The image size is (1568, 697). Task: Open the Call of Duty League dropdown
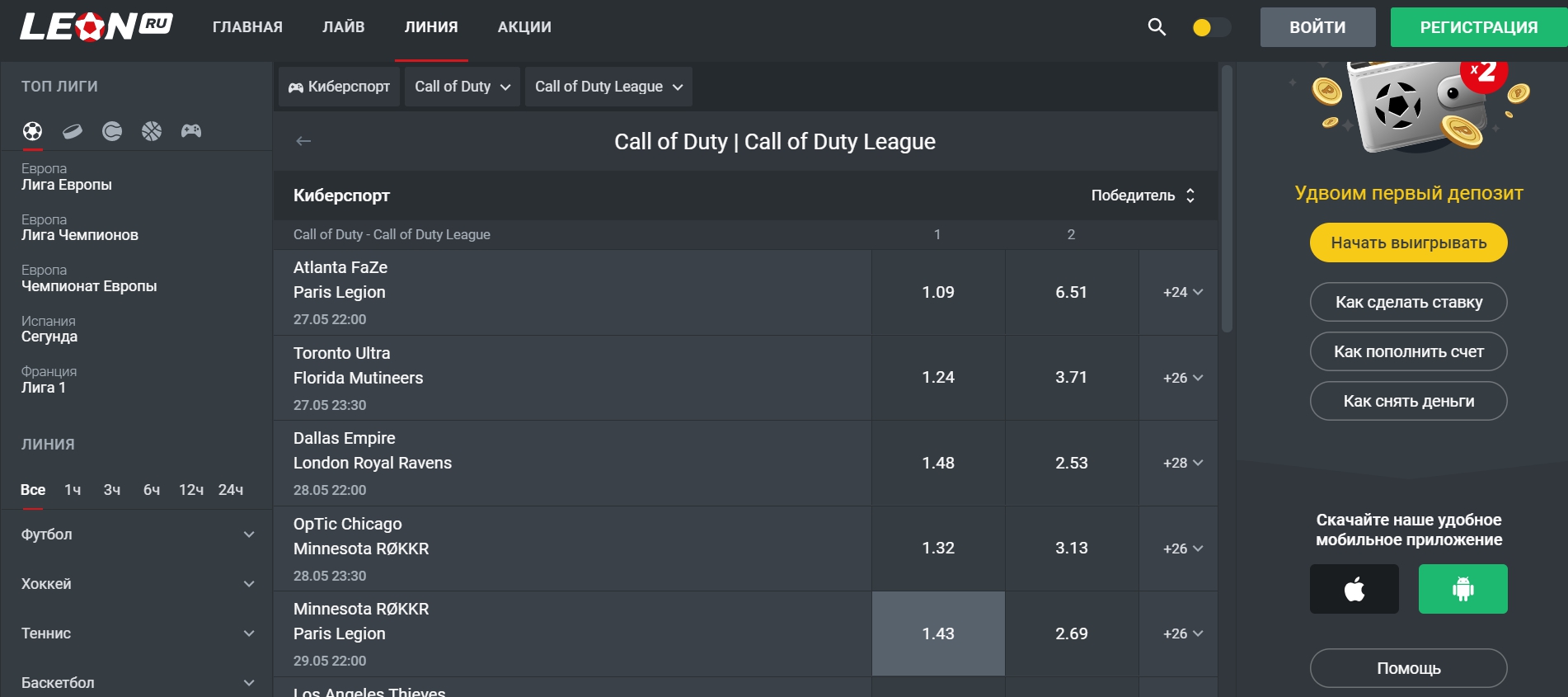click(x=608, y=87)
